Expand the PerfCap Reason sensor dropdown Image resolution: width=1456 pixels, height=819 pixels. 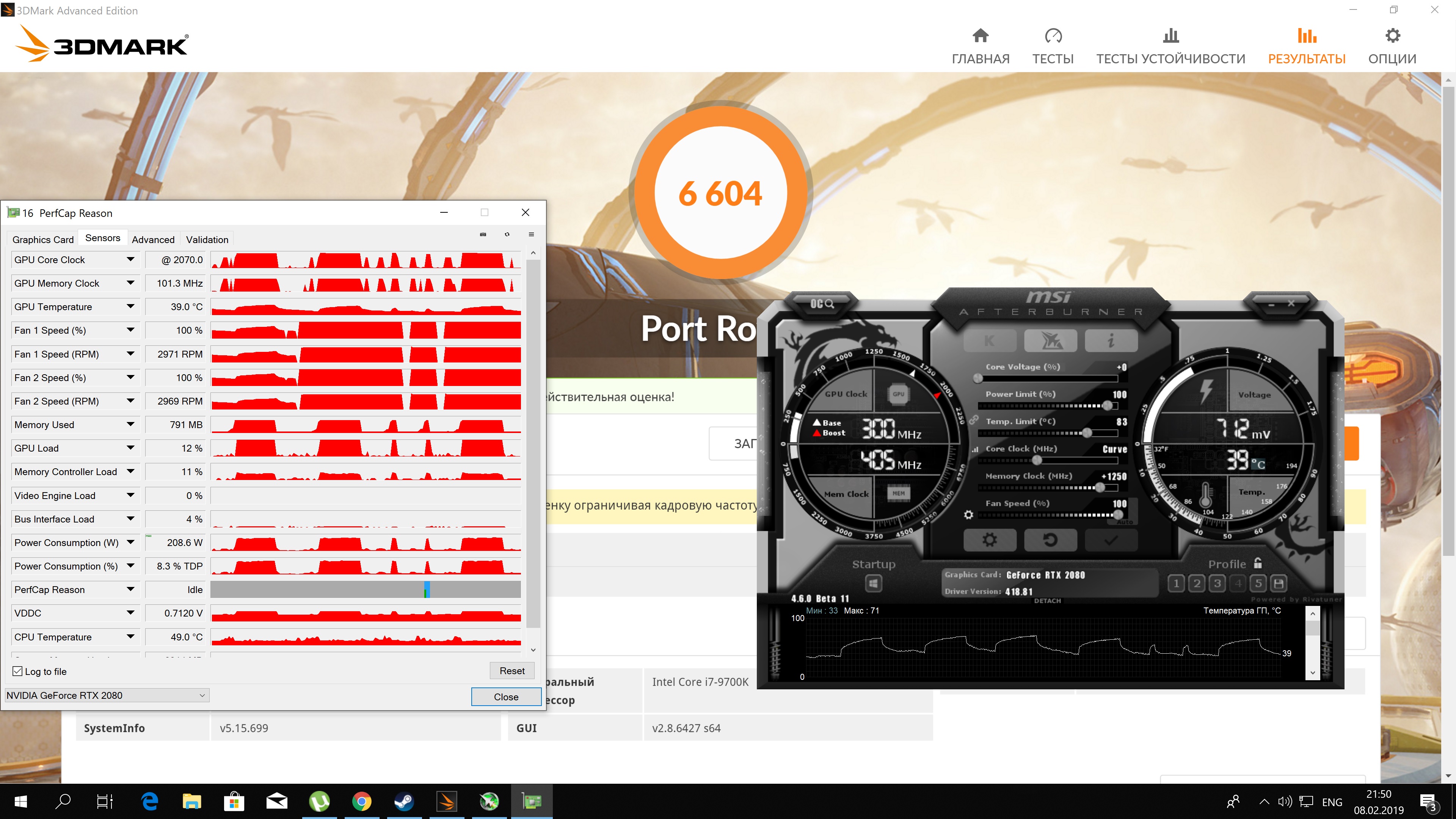tap(130, 590)
